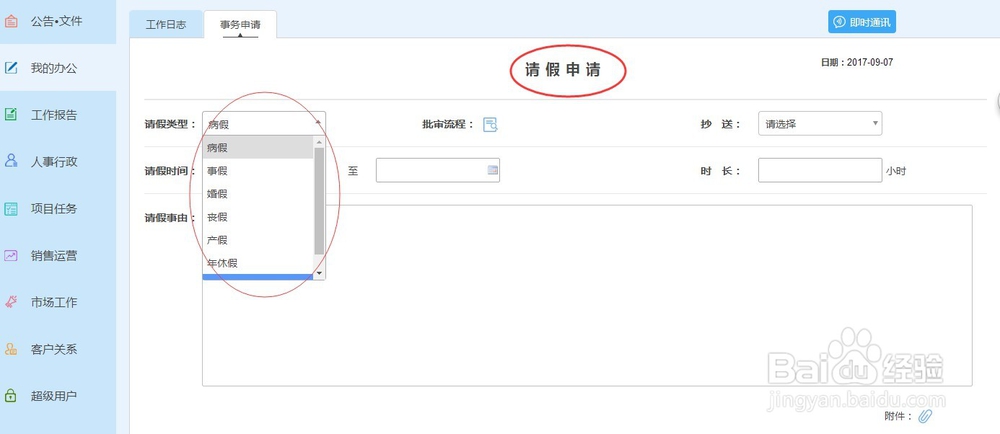Choose 丧假 from the leave list
1000x434 pixels.
tap(258, 217)
